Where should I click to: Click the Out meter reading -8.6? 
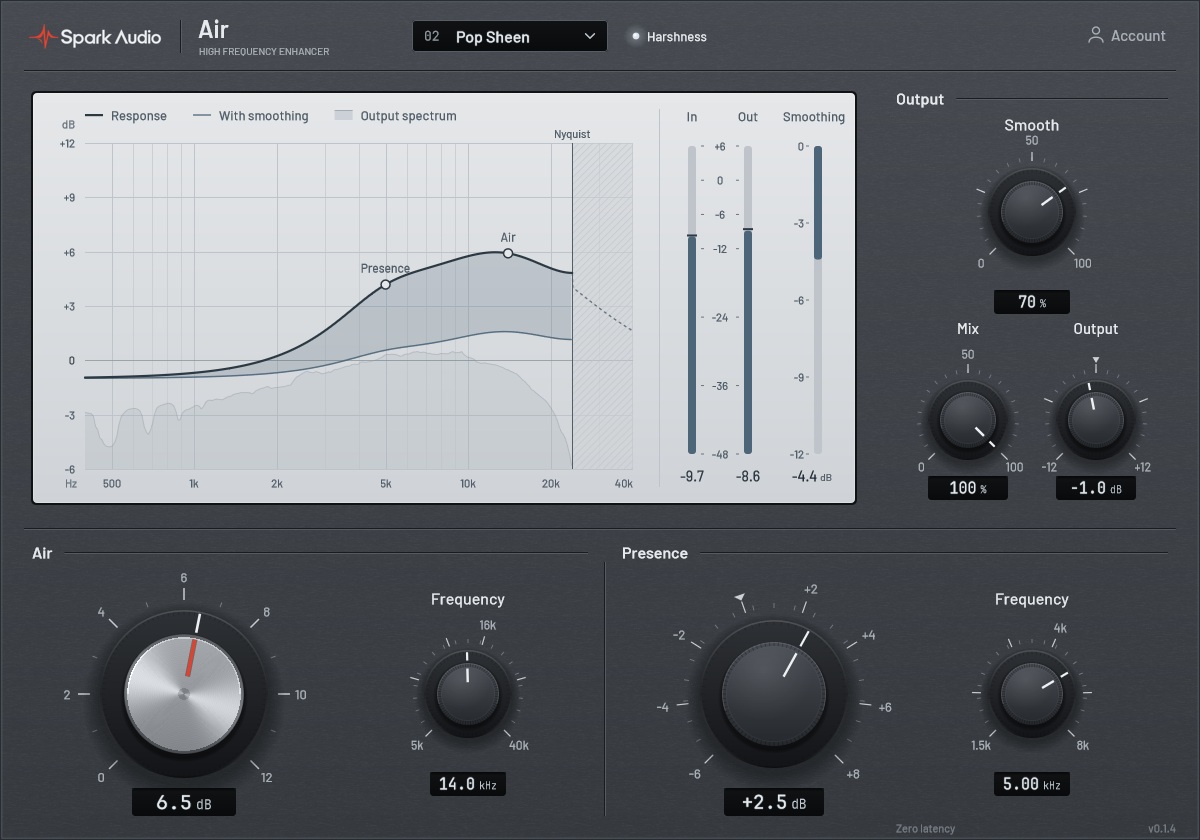(x=748, y=476)
